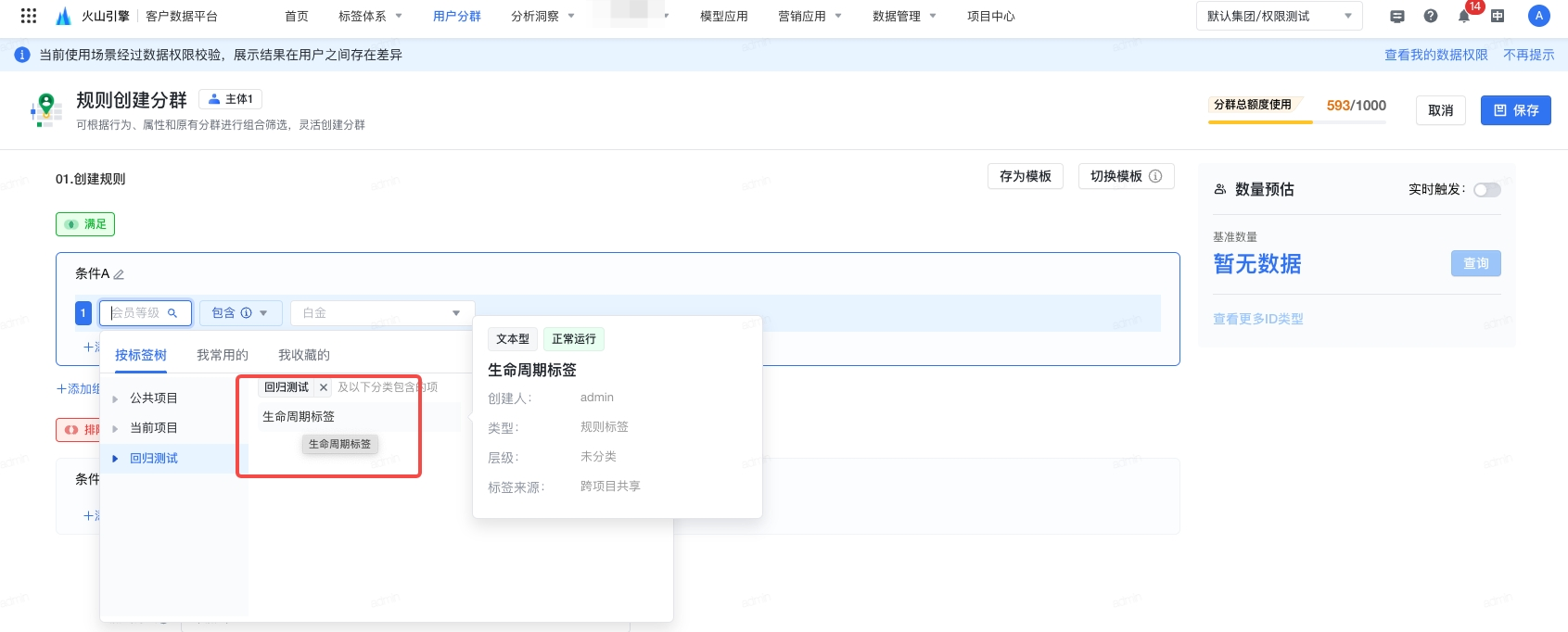
Task: Click the 保存 button
Action: [1515, 110]
